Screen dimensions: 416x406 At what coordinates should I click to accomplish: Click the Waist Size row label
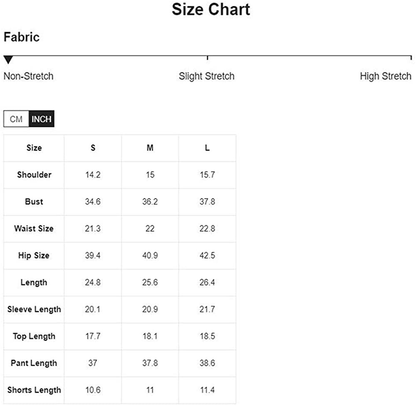coord(34,229)
